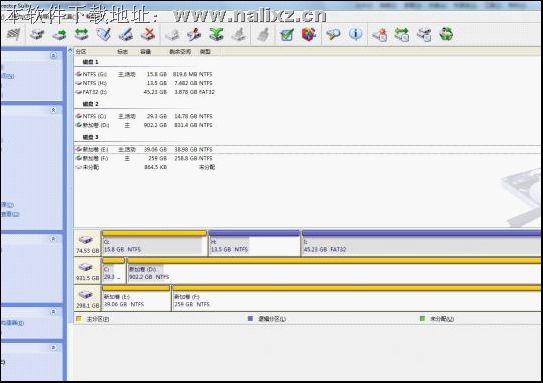Click the grey disks with clipboard wizard icon
This screenshot has width=543, height=383.
(424, 34)
